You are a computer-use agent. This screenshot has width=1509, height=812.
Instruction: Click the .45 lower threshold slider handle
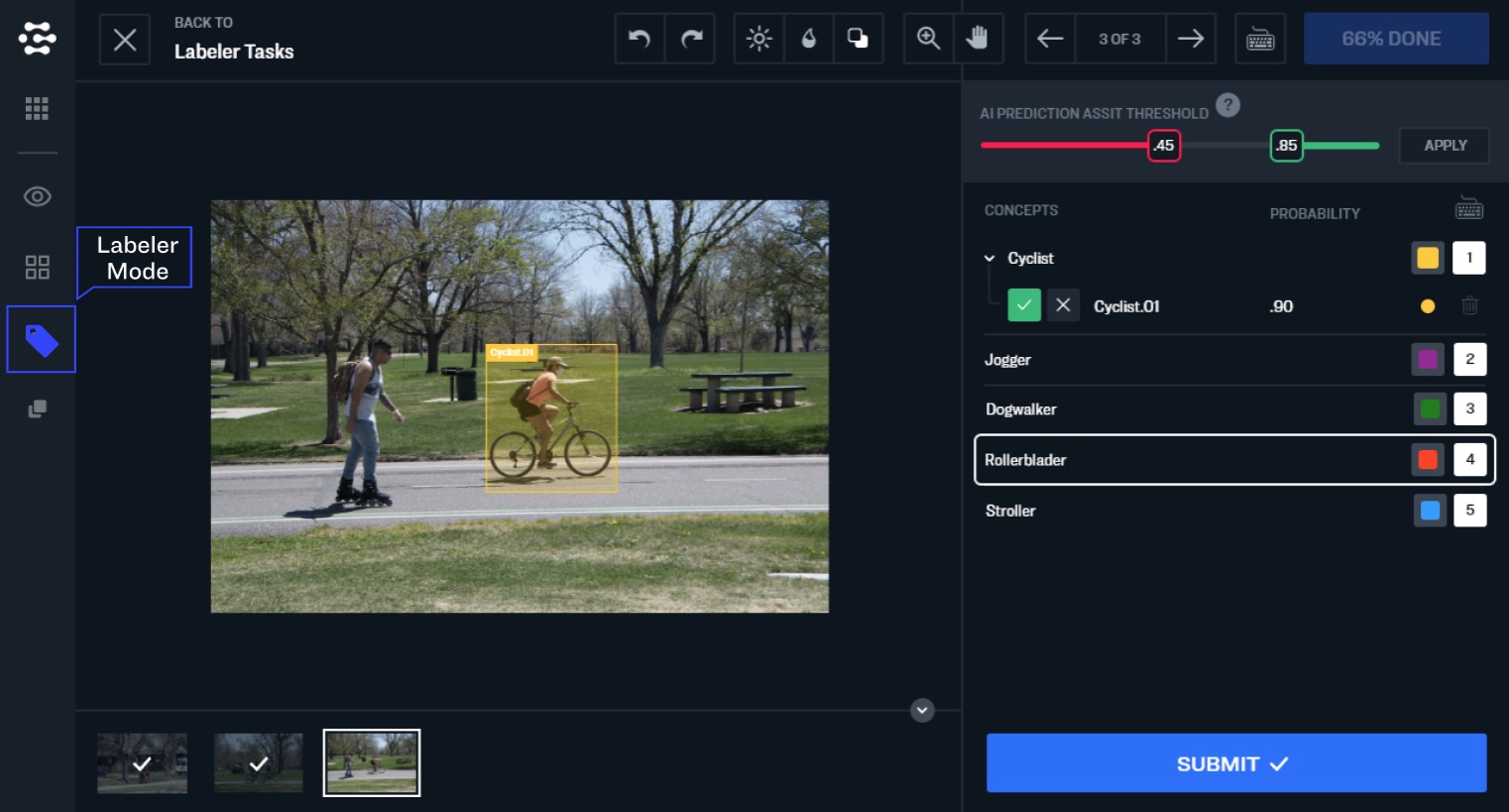tap(1164, 146)
